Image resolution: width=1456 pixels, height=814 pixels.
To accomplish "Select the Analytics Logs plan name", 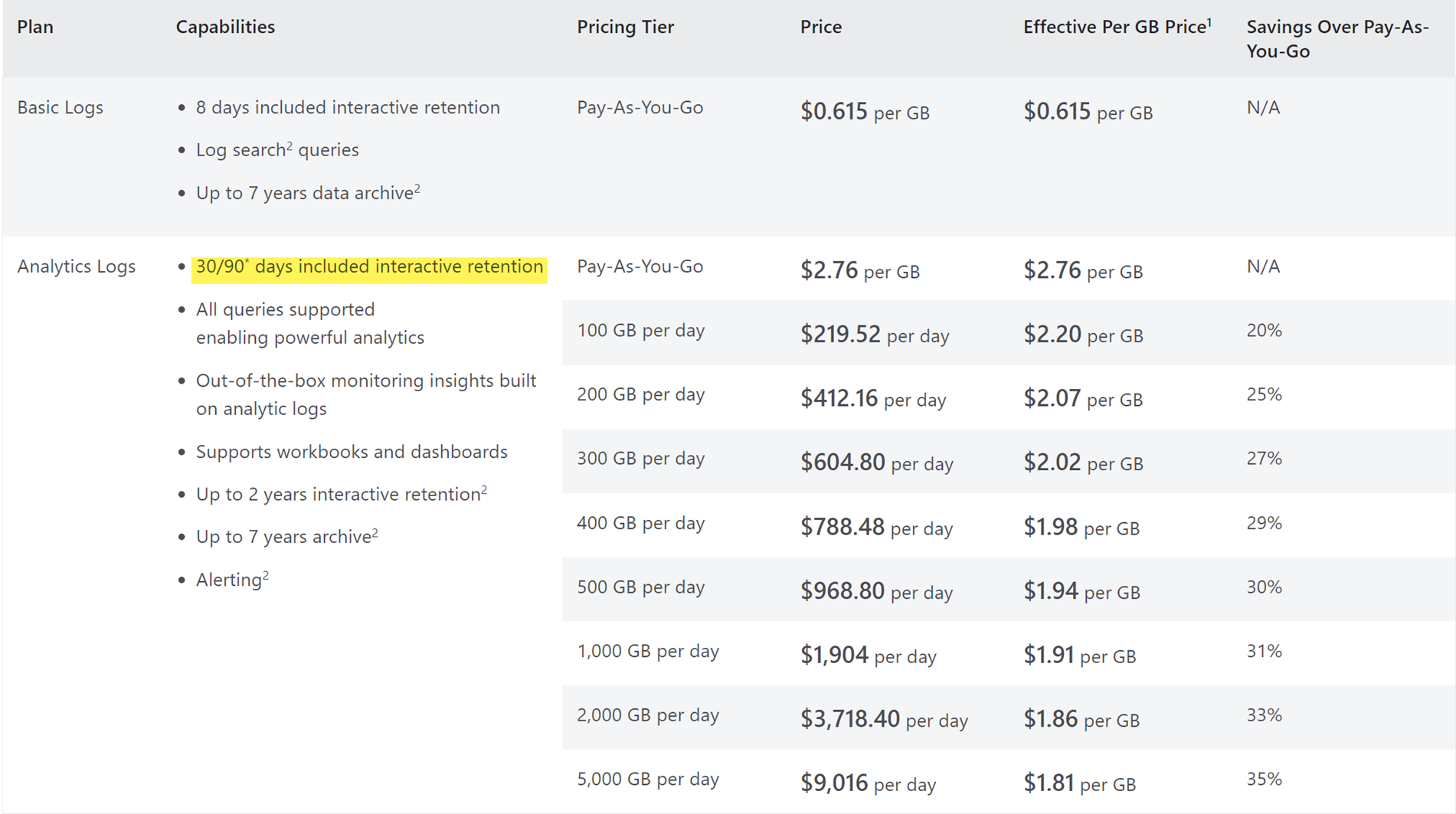I will [x=76, y=266].
